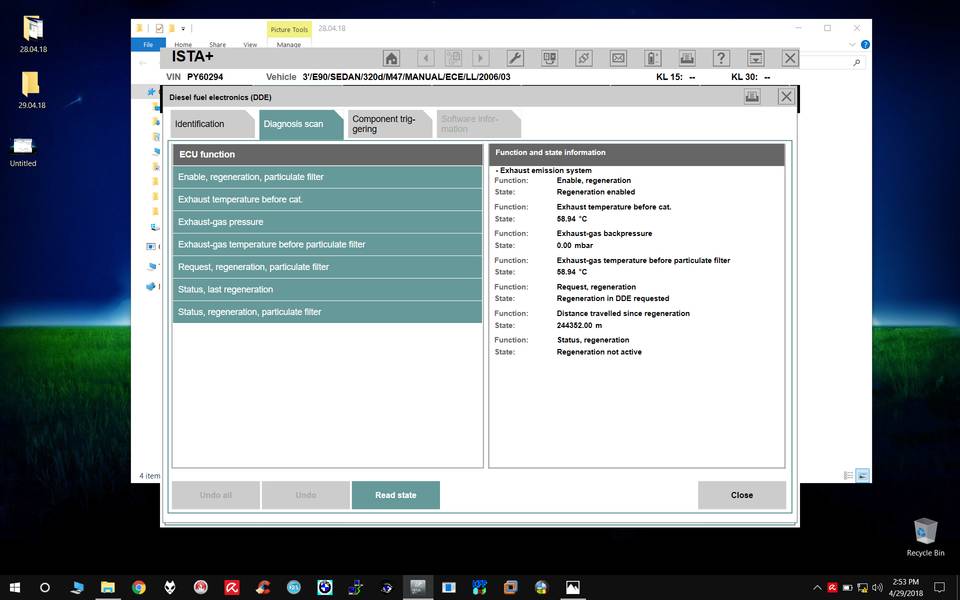
Task: Select the 29.04.18 desktop folder
Action: point(32,90)
